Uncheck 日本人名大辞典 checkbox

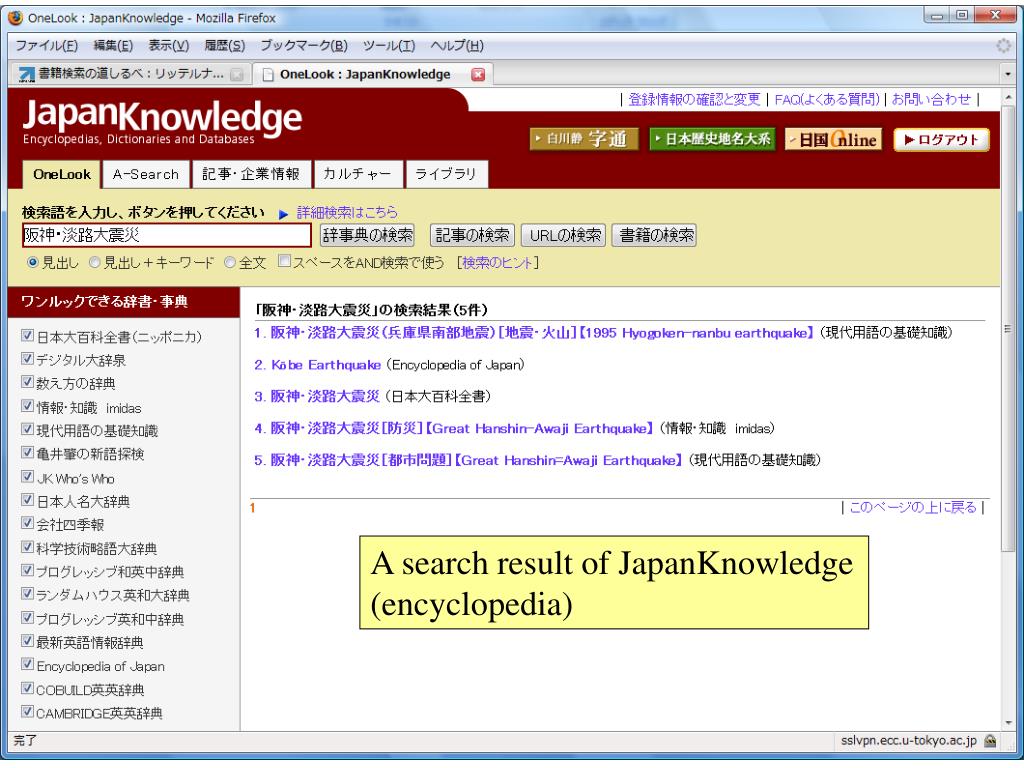(x=27, y=500)
